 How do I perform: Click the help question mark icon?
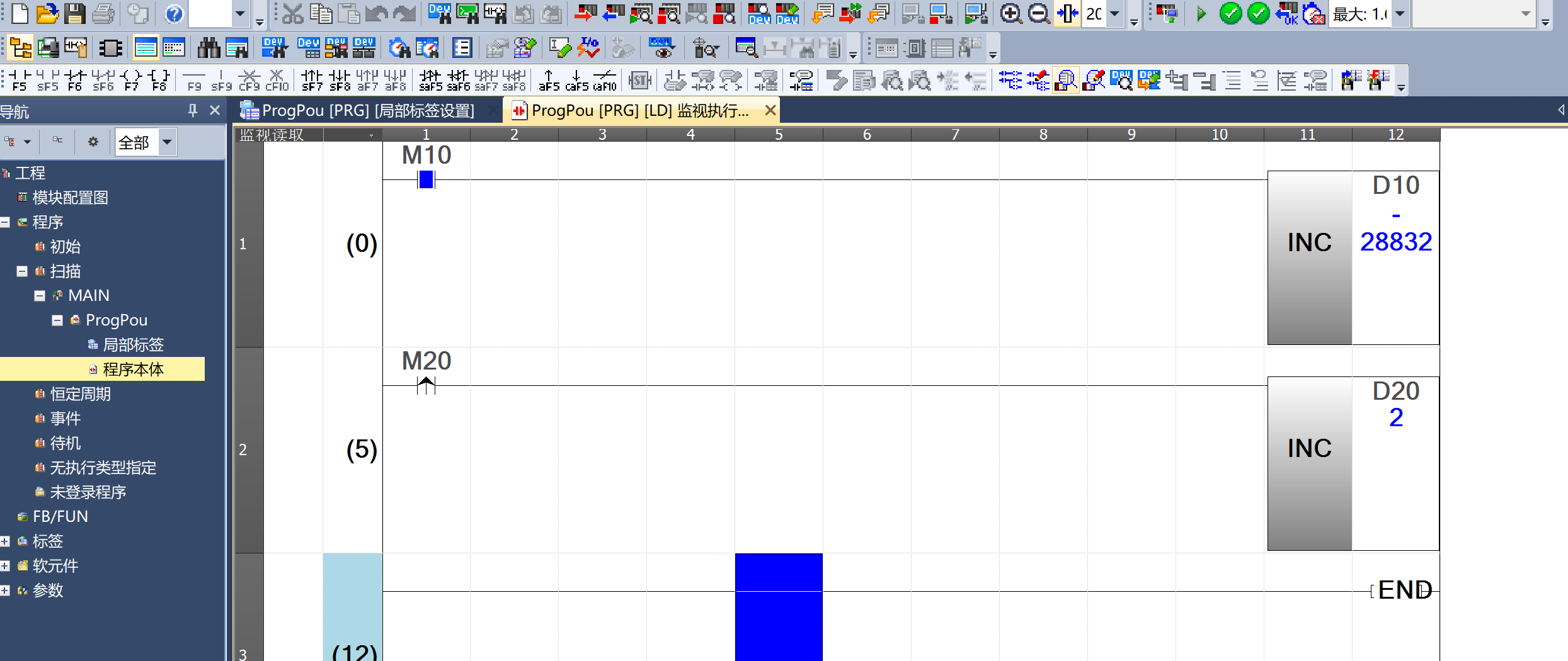click(174, 13)
